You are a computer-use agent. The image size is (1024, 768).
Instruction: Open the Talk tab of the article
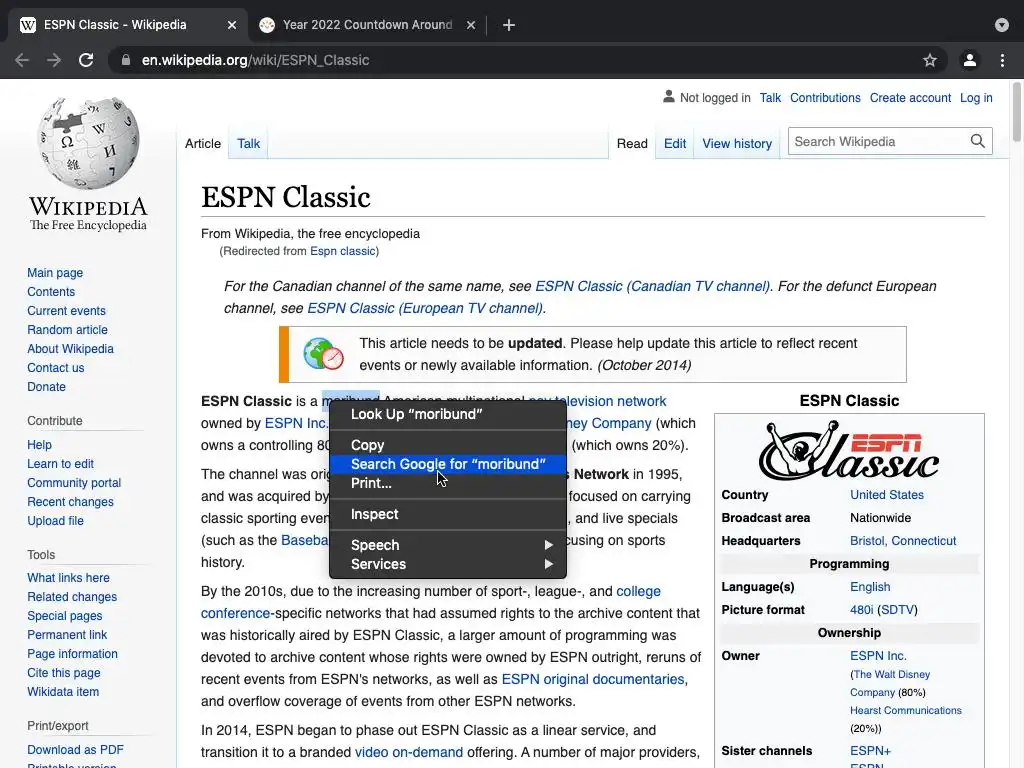248,143
